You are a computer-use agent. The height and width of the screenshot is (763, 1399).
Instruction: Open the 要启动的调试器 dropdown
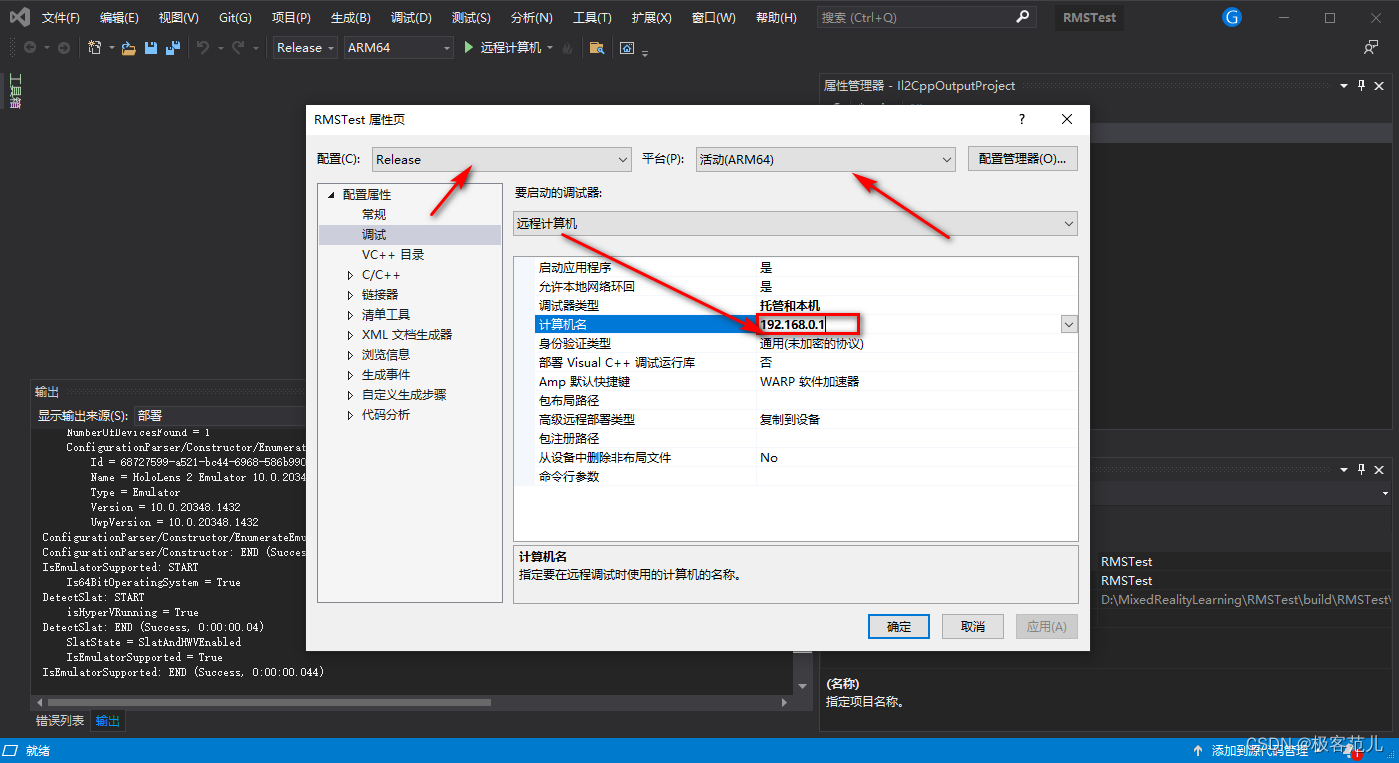795,224
